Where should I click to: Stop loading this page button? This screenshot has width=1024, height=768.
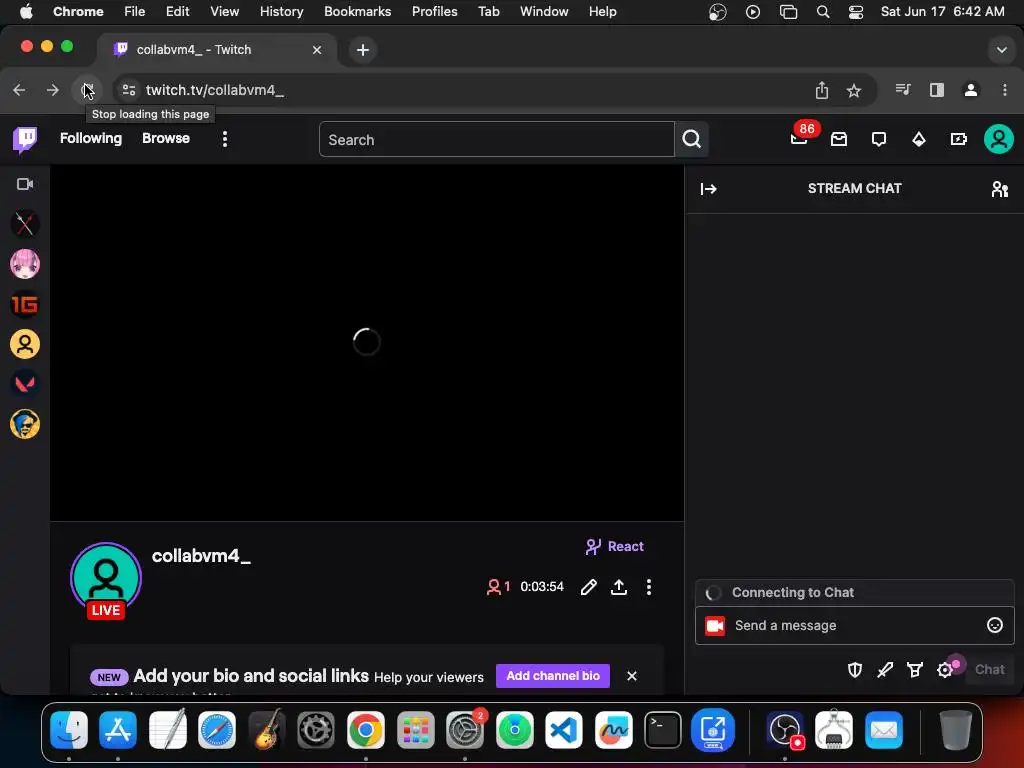click(87, 90)
